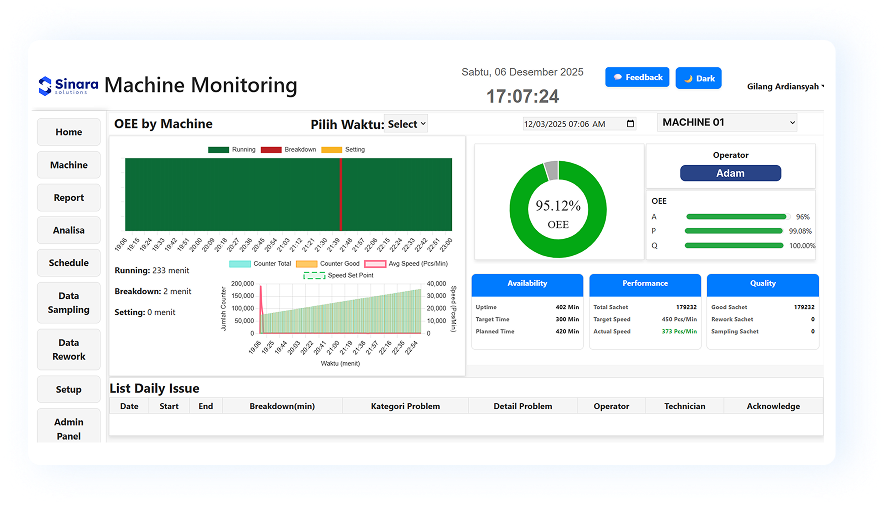The height and width of the screenshot is (505, 888).
Task: Click the red breakdown bar in timeline
Action: pyautogui.click(x=340, y=194)
